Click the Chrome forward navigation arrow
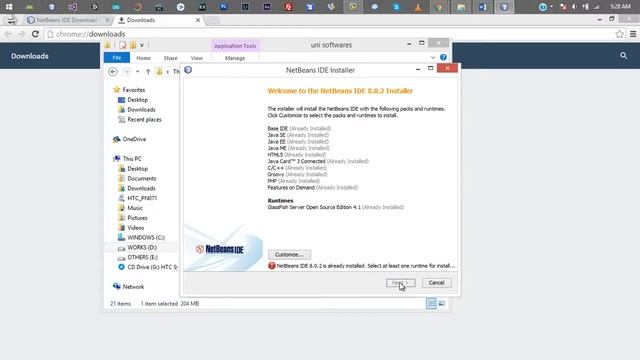 coord(22,34)
